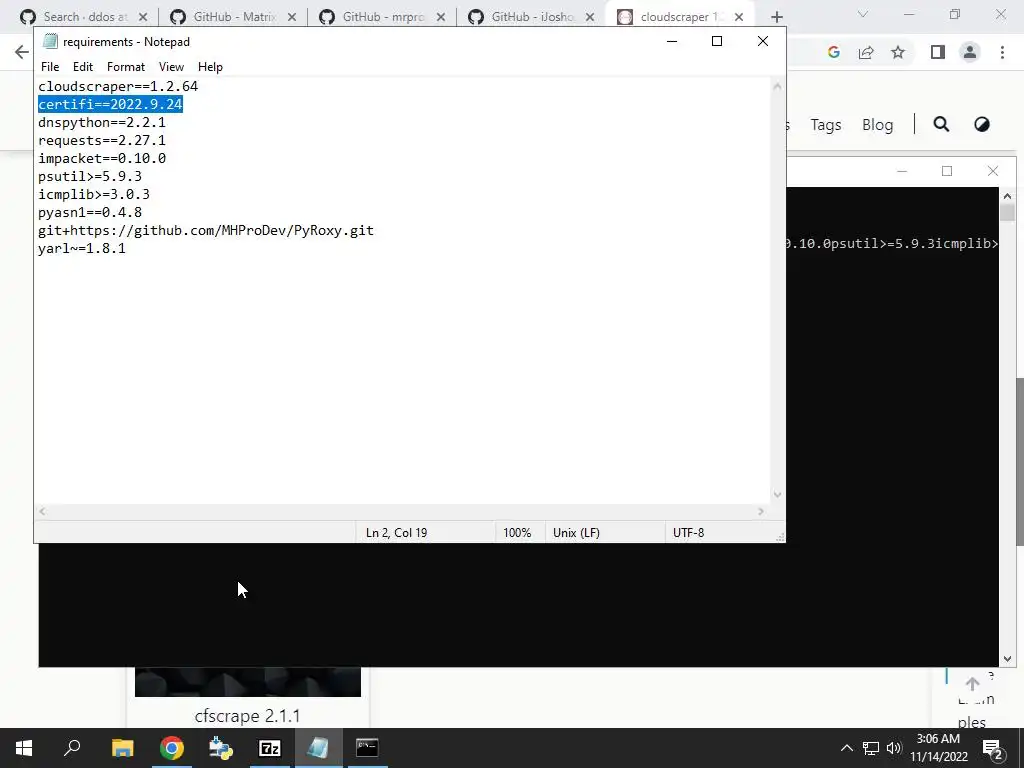Minimize the Notepad window

pos(671,41)
